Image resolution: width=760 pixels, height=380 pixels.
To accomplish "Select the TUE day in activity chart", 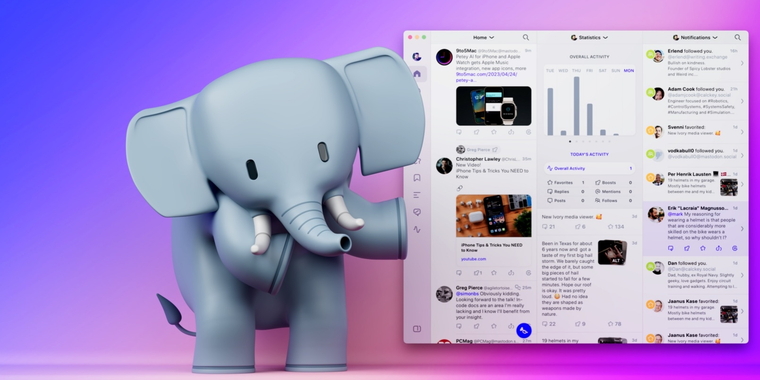I will tap(550, 71).
